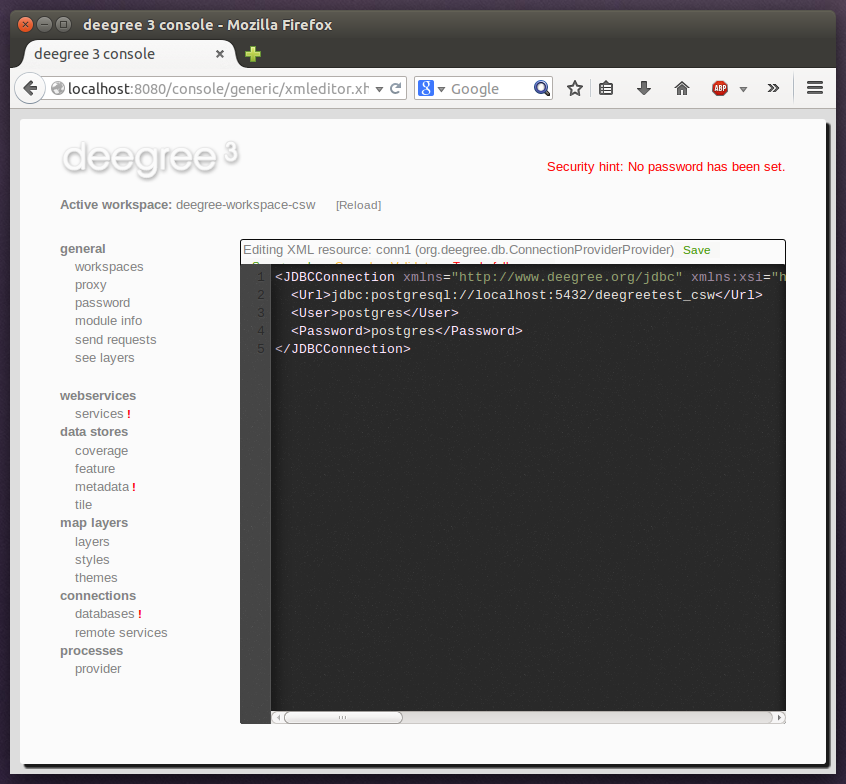
Task: Click the deegree 3 logo
Action: click(150, 158)
